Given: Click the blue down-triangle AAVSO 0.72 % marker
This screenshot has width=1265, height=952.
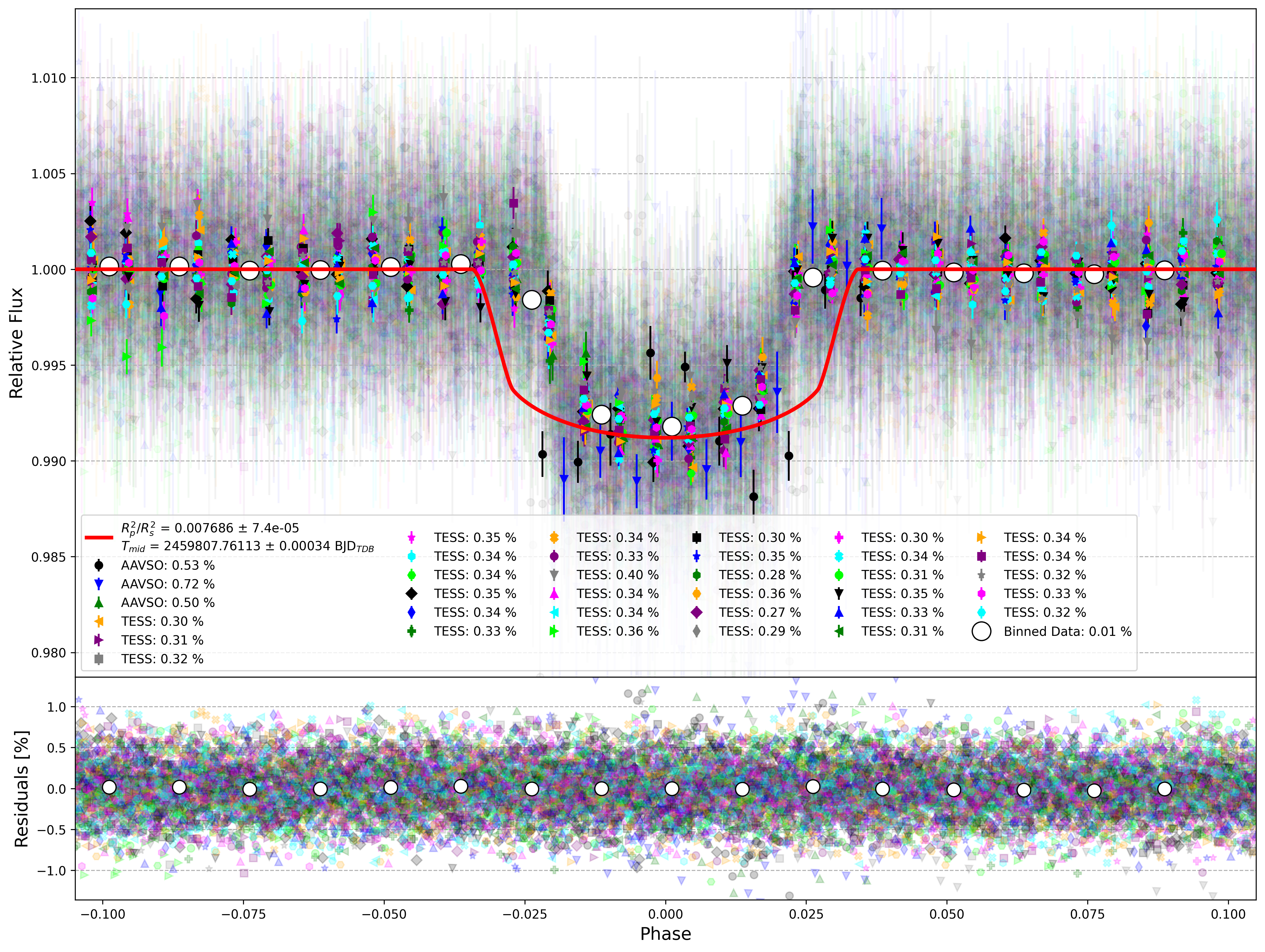Looking at the screenshot, I should tap(99, 584).
